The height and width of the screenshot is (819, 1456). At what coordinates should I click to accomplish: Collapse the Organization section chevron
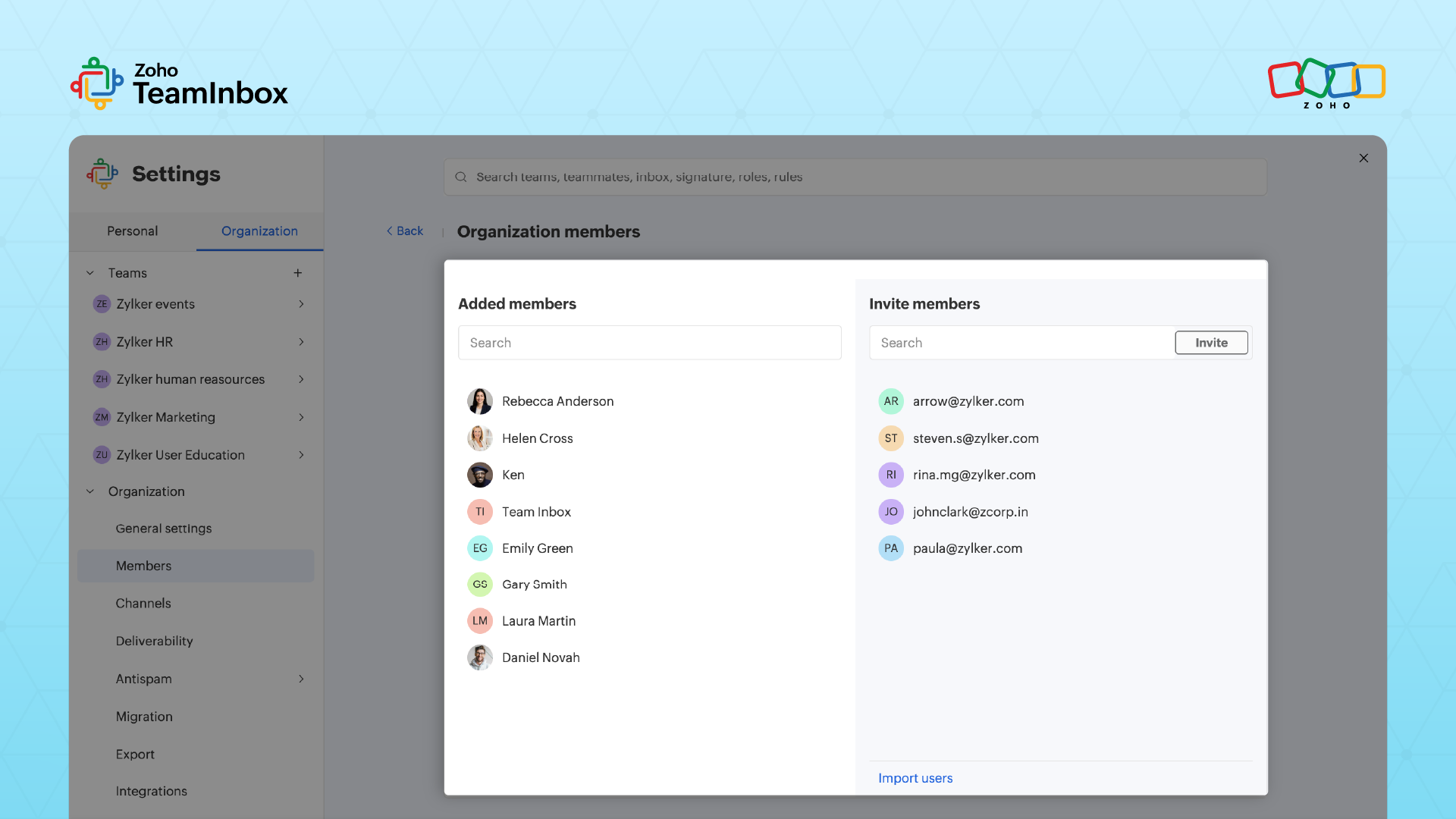coord(90,491)
